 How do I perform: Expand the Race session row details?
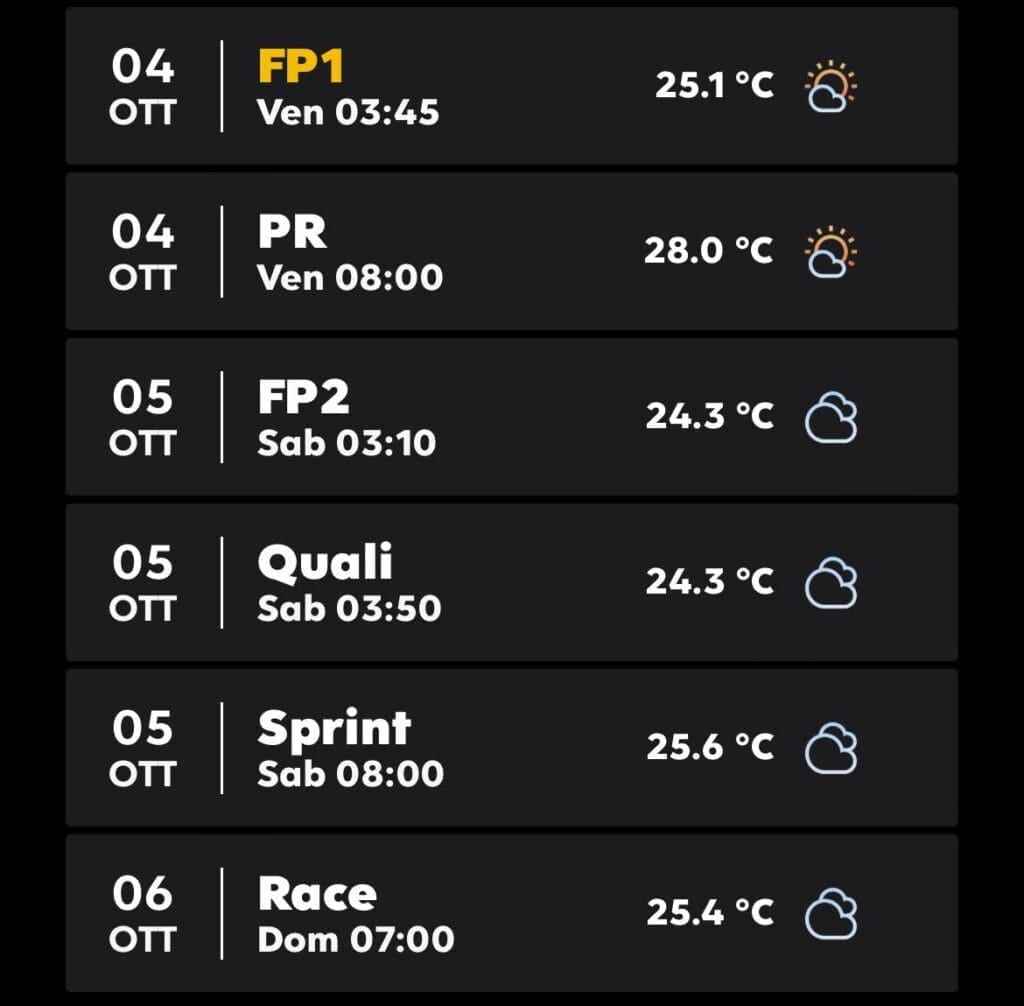[512, 912]
